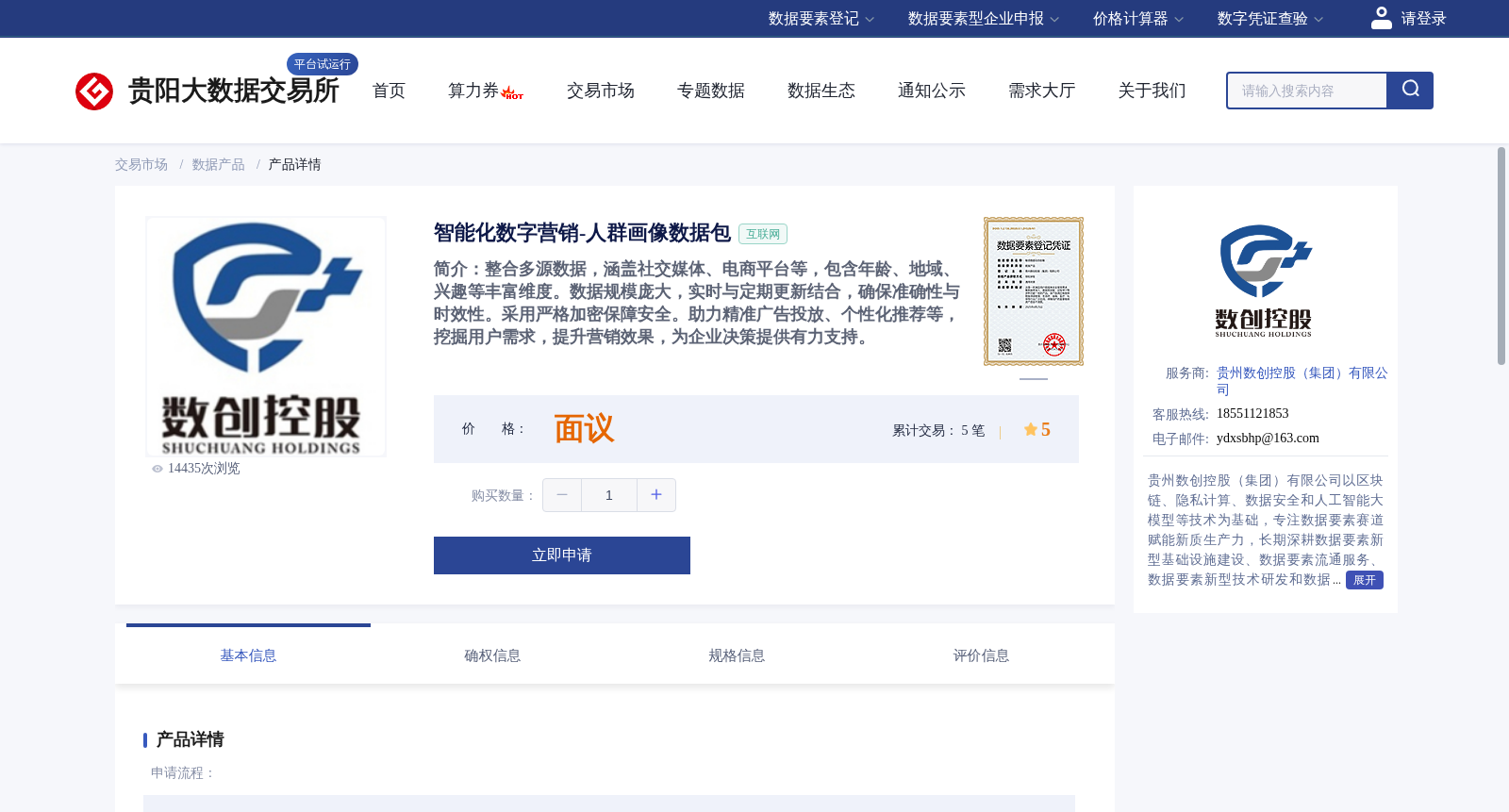
Task: Click the product title 智能化数字营销-人群画像数据包
Action: point(582,233)
